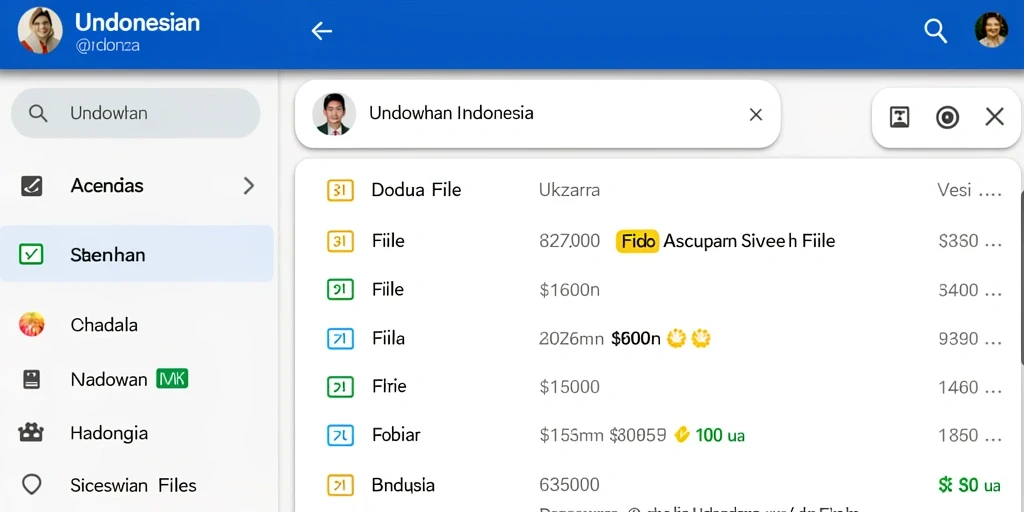This screenshot has height=512, width=1024.
Task: Click the $1600n value
Action: point(569,290)
